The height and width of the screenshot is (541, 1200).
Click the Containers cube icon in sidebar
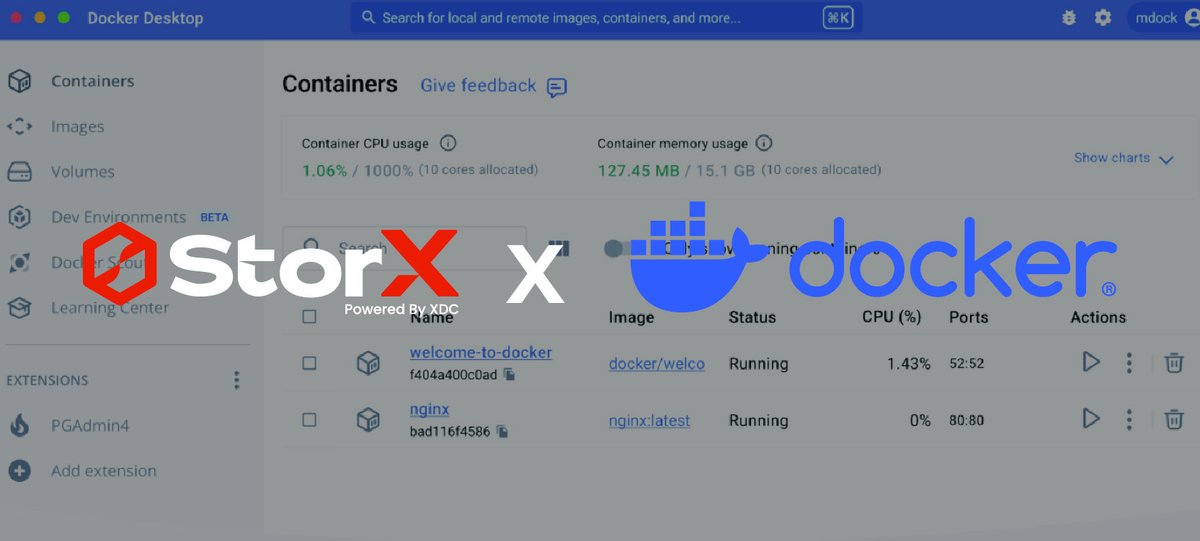coord(20,81)
